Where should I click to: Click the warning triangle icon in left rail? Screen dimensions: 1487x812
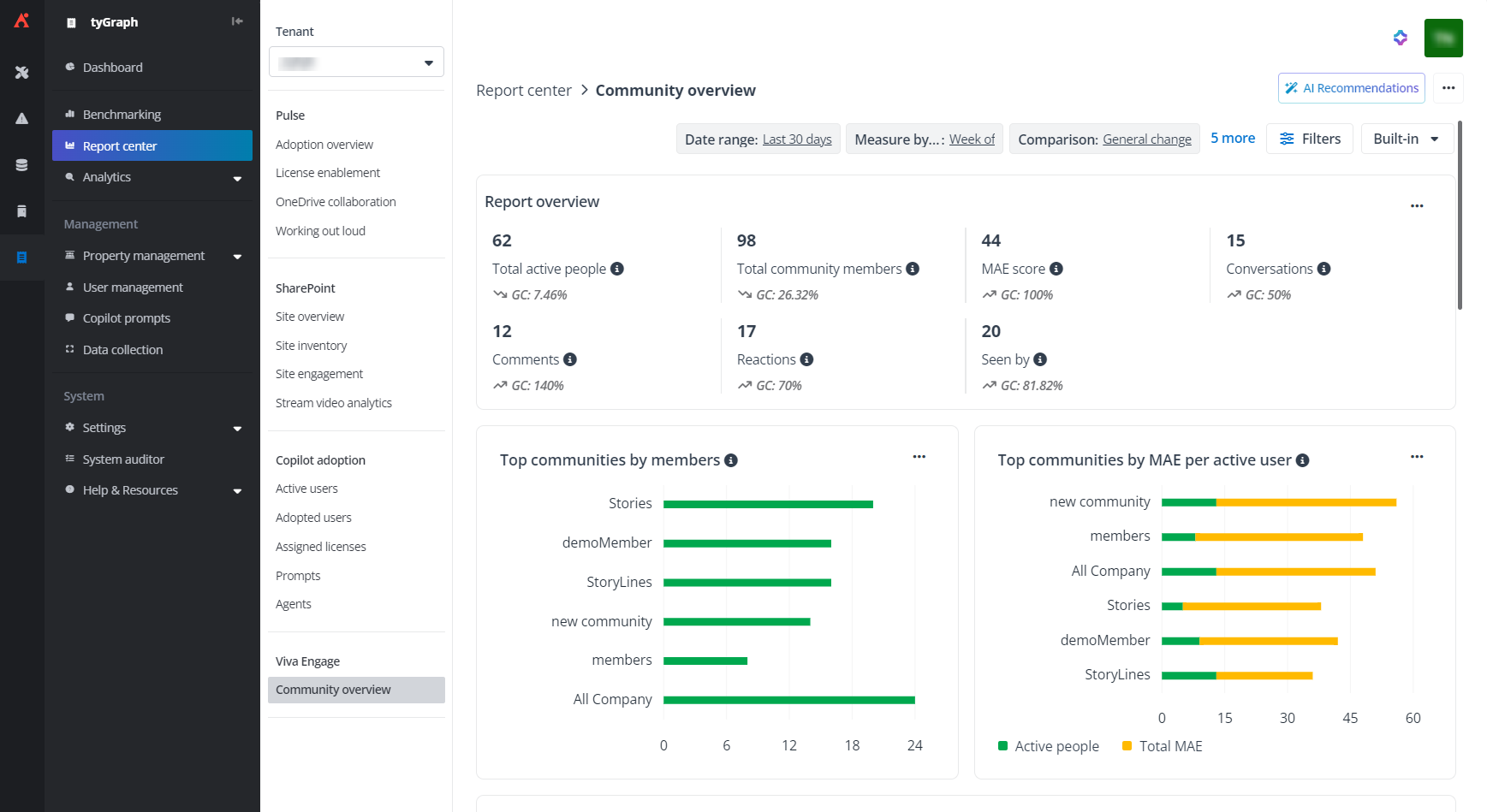(21, 119)
